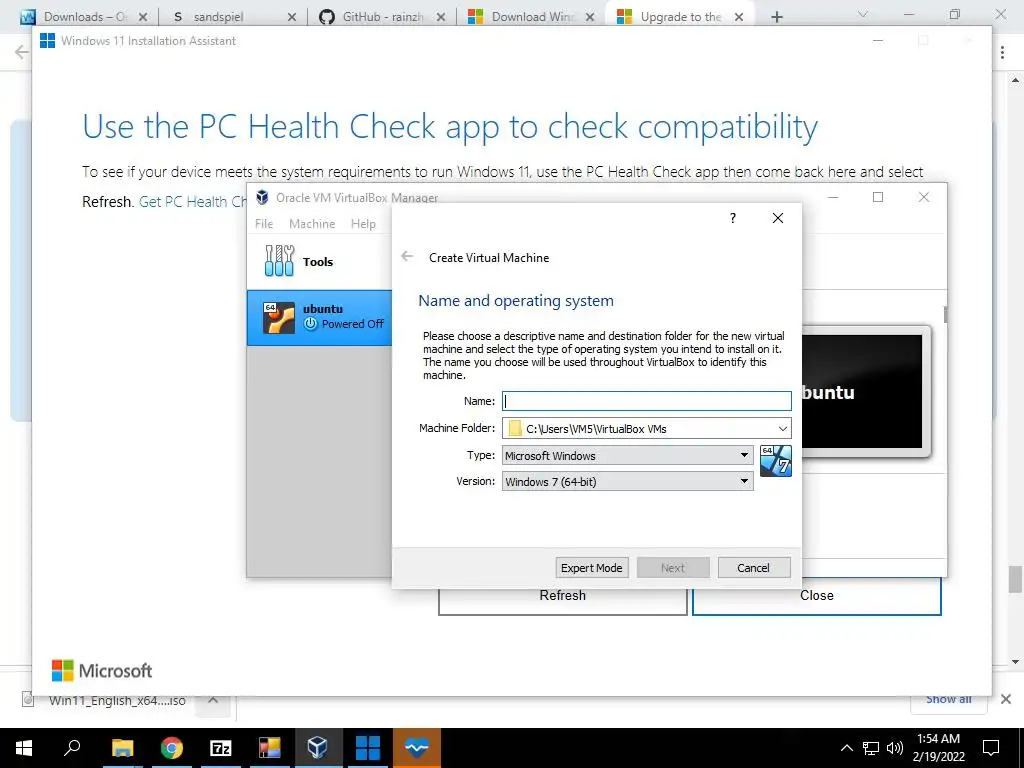The width and height of the screenshot is (1024, 768).
Task: Click the network tray icon
Action: tap(871, 748)
